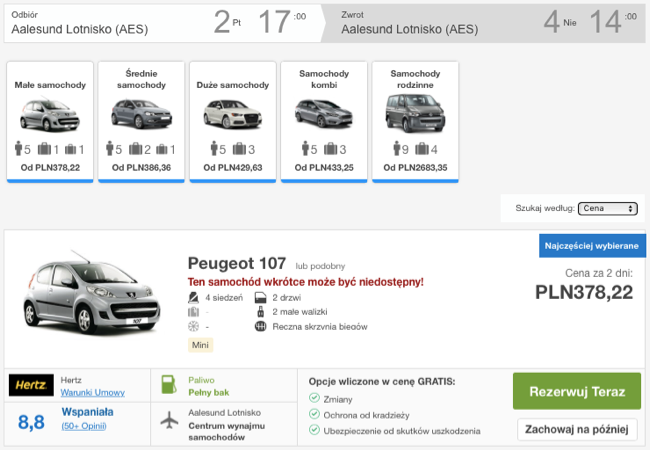The image size is (650, 450).
Task: Click the gearbox icon by Reczna skrzynia biegów
Action: point(260,326)
